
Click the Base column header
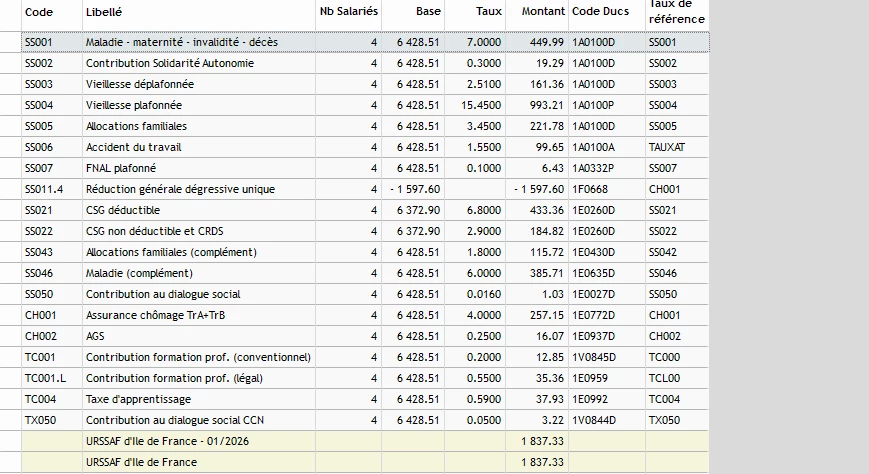click(x=428, y=12)
